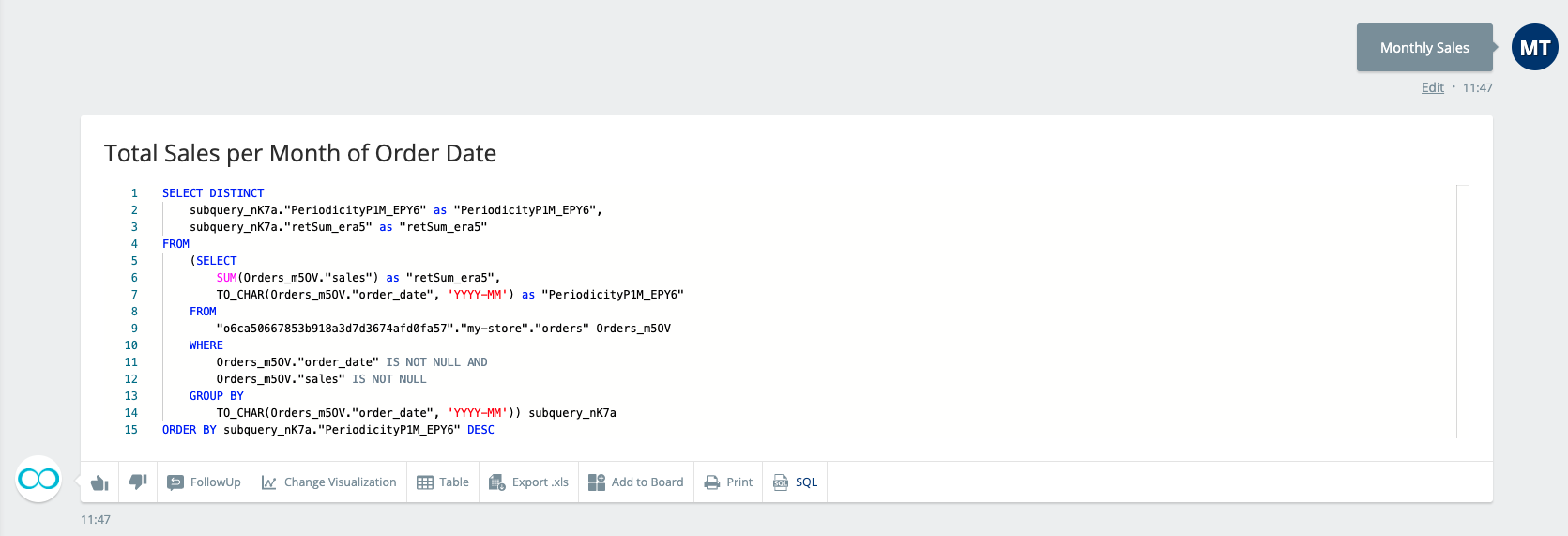
Task: Open Change Visualization chart option
Action: (329, 482)
